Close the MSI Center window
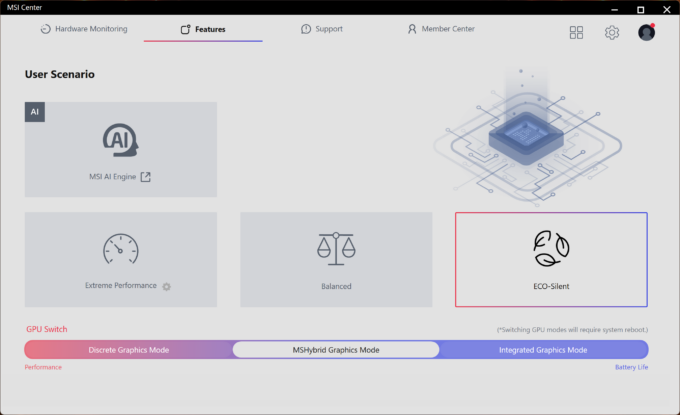 [667, 9]
